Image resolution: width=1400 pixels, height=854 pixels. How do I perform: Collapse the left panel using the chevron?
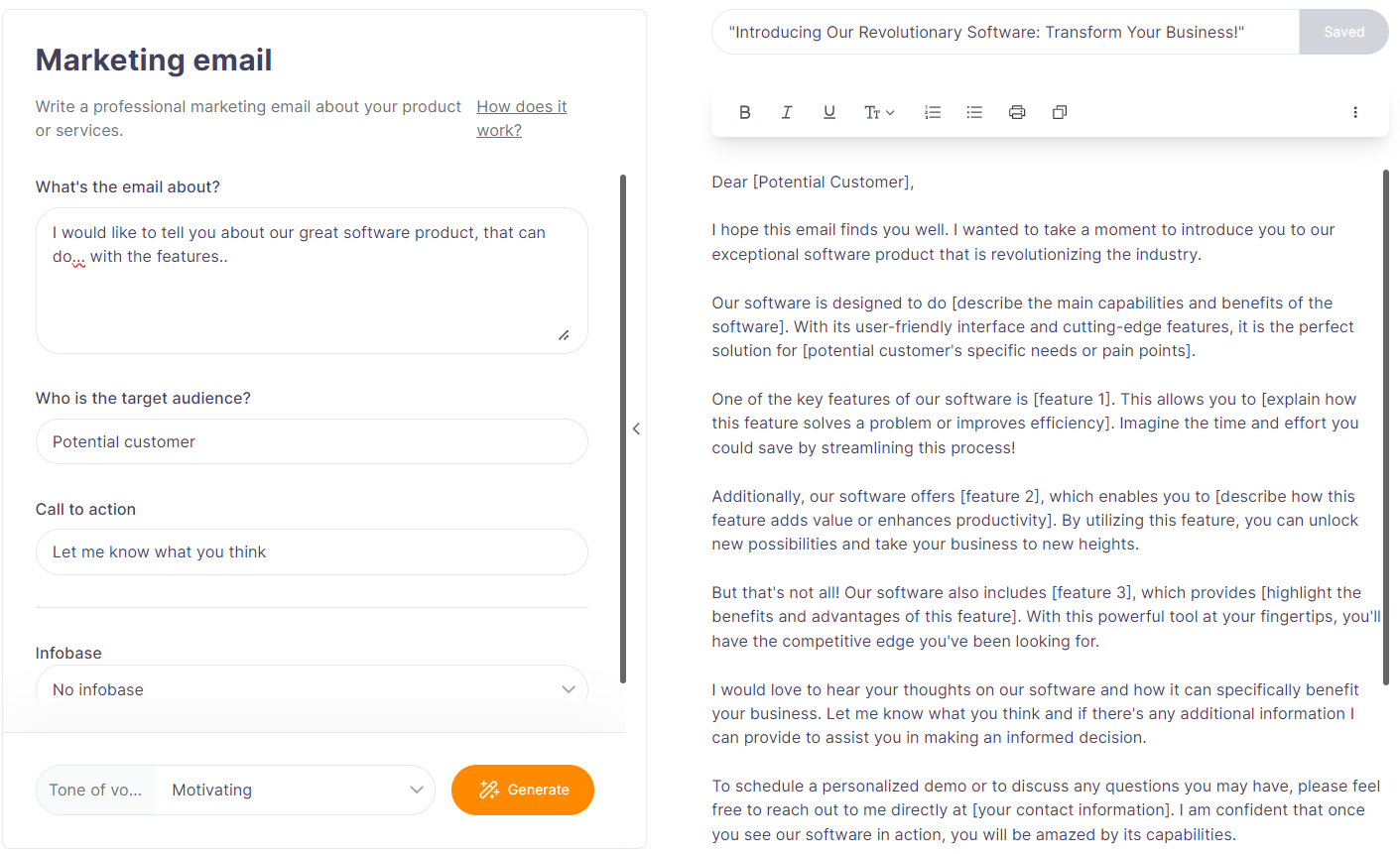[x=636, y=427]
